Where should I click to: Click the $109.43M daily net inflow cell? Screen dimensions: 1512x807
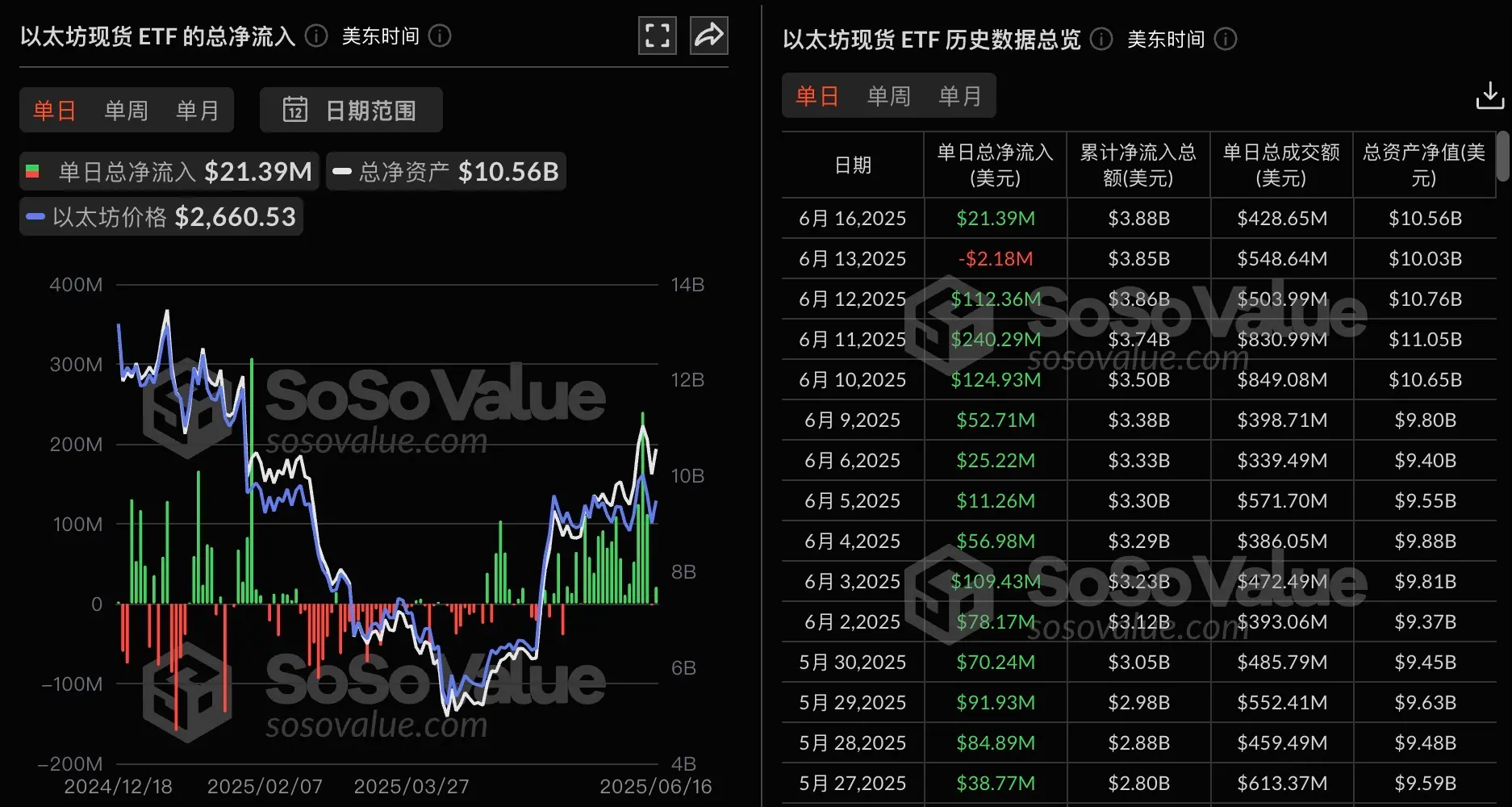(x=996, y=581)
